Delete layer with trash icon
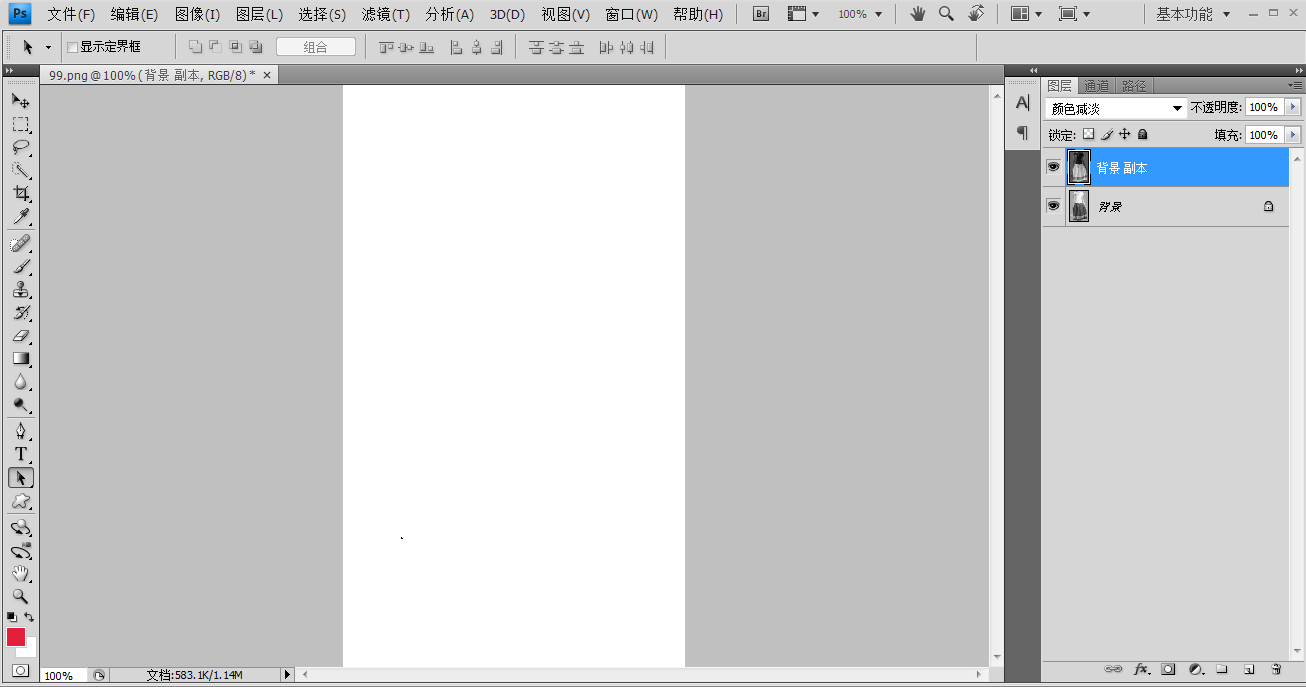Screen dimensions: 1306x687 1276,669
